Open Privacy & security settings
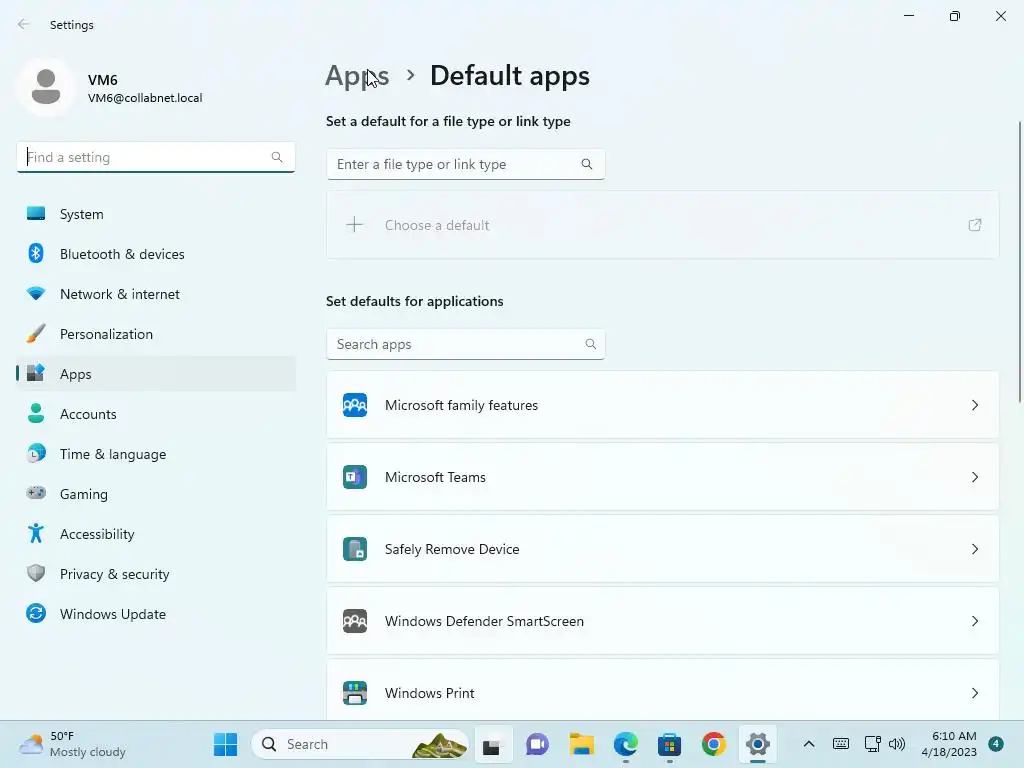Image resolution: width=1024 pixels, height=768 pixels. 155,573
